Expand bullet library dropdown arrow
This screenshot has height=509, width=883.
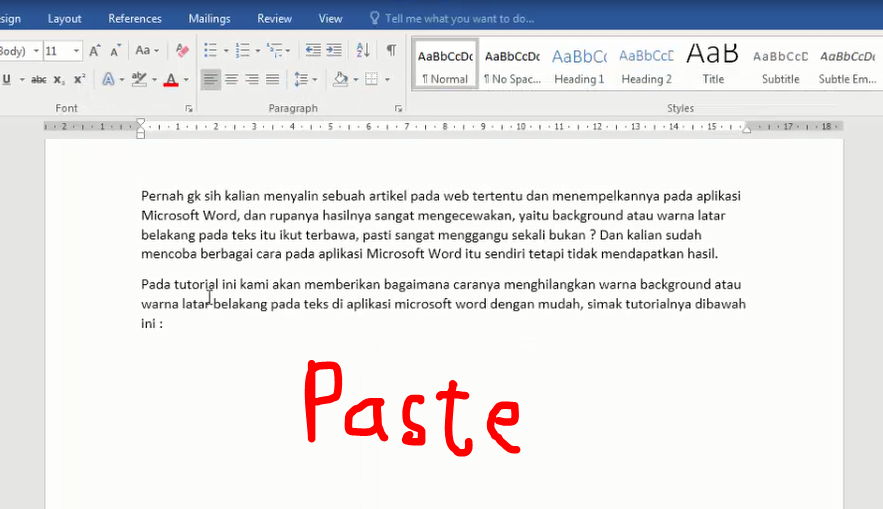tap(226, 51)
